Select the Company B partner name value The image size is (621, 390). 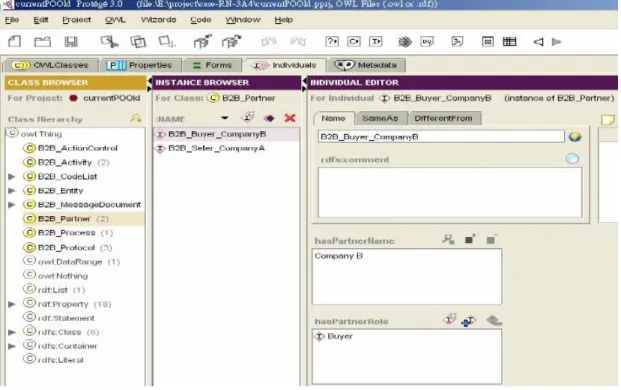click(339, 256)
